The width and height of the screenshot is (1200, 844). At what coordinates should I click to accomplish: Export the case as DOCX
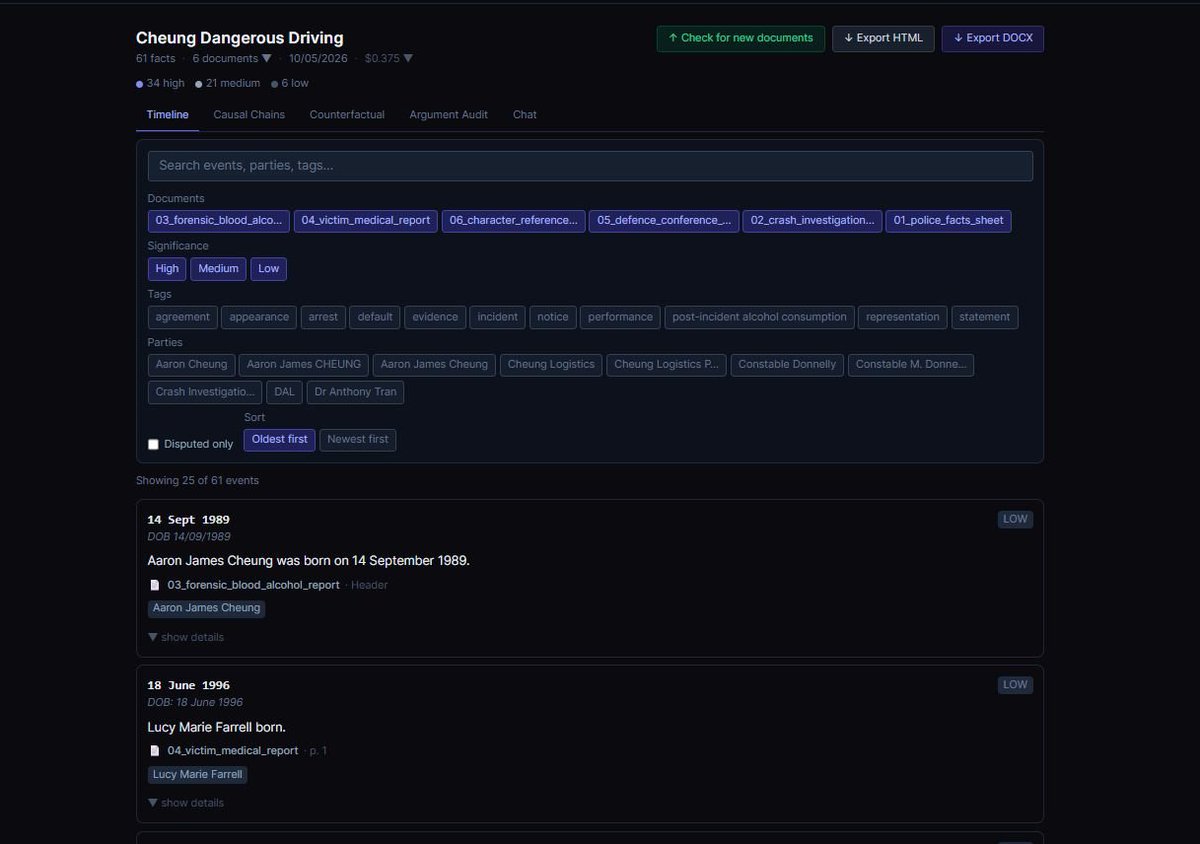point(993,38)
